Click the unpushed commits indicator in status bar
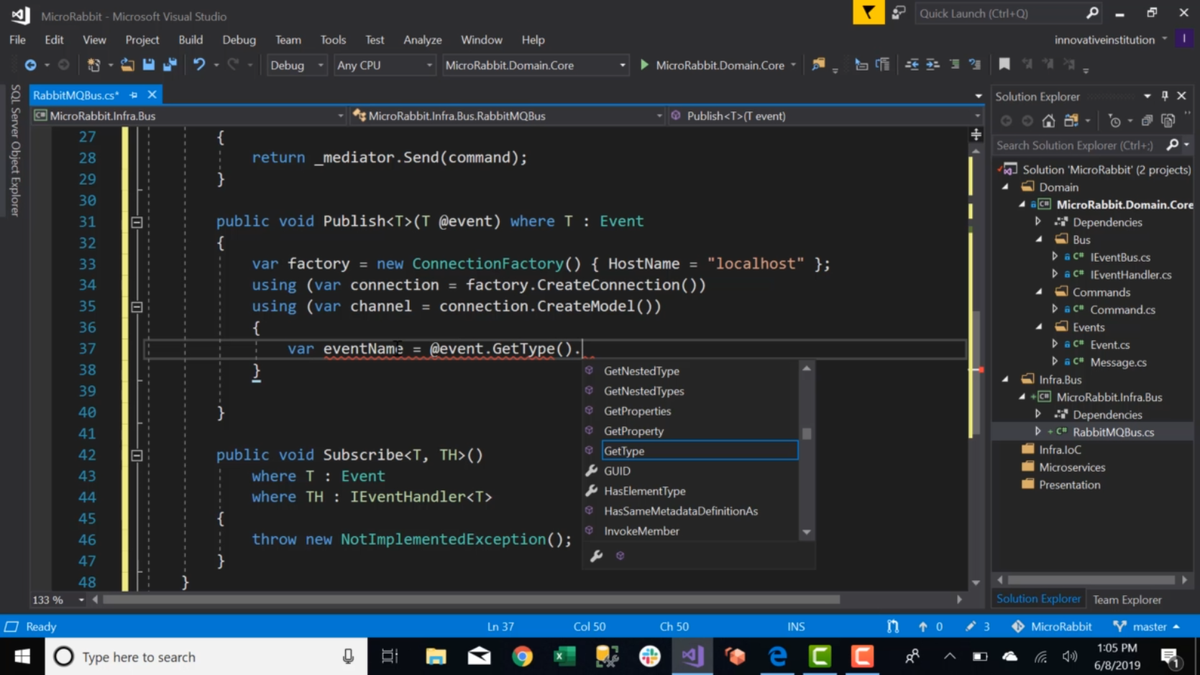Viewport: 1200px width, 675px height. click(930, 627)
